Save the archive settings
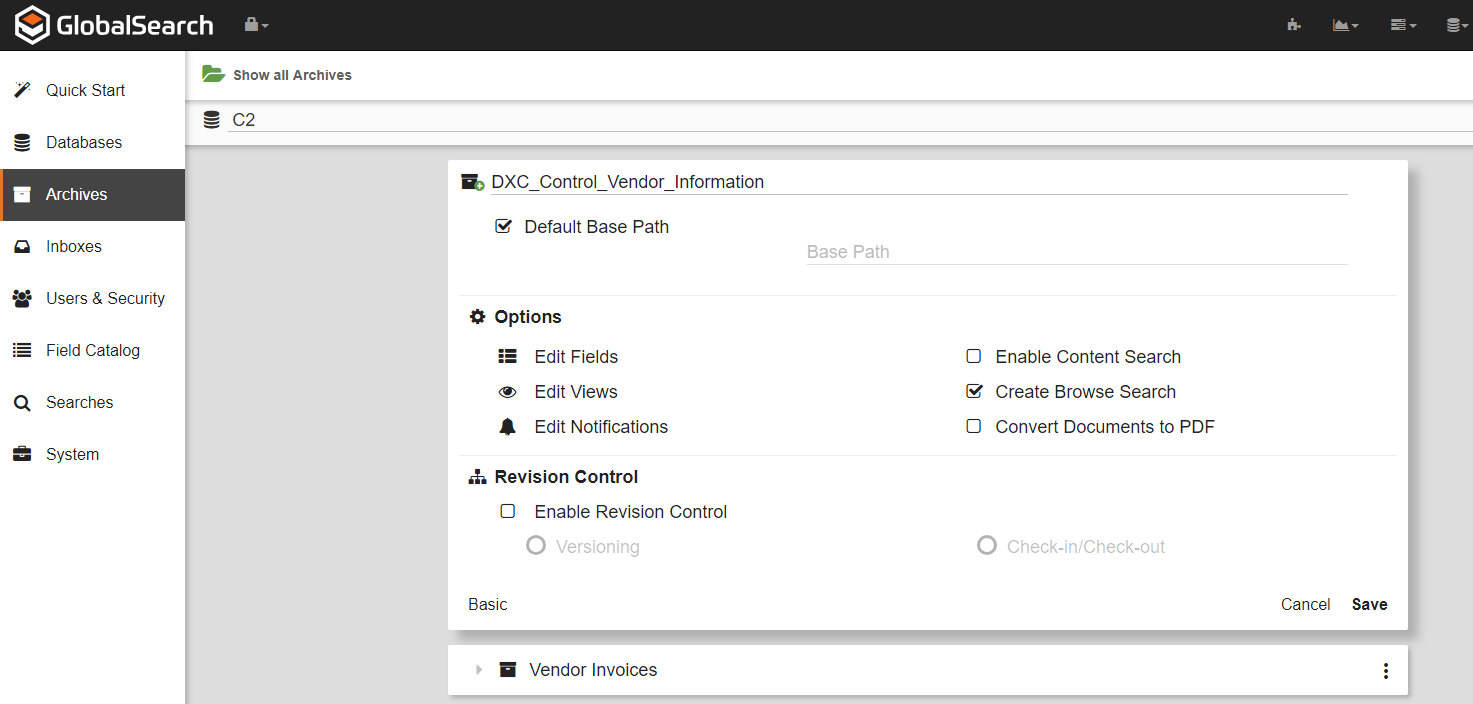 point(1369,604)
